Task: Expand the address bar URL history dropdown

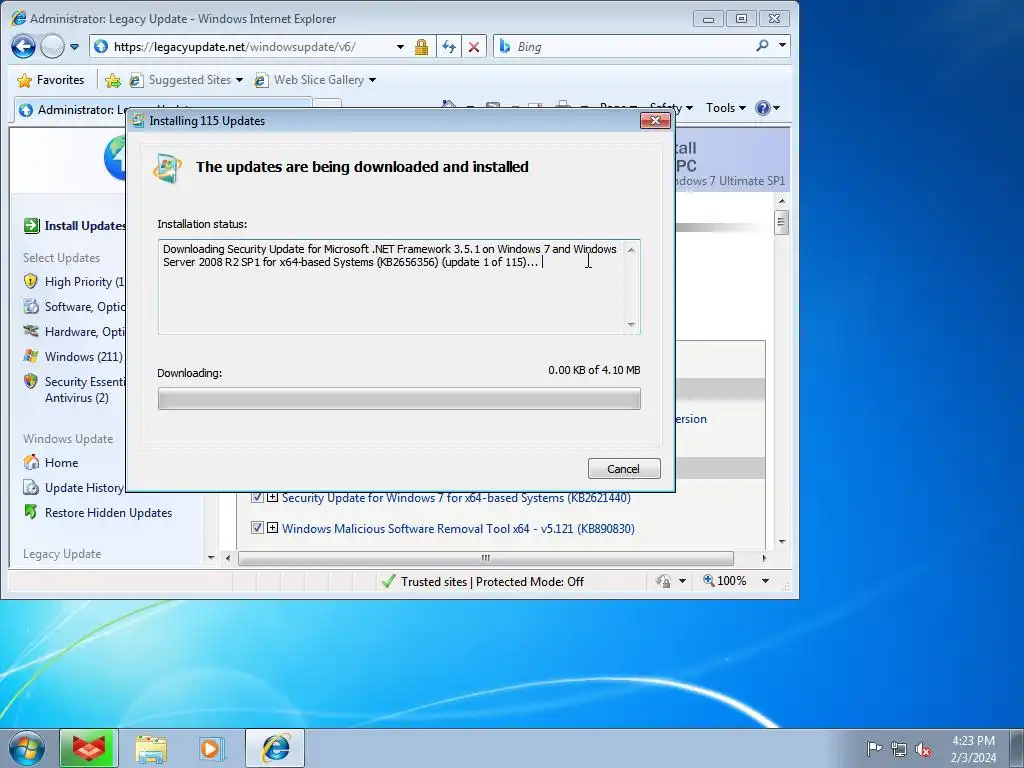Action: pos(400,47)
